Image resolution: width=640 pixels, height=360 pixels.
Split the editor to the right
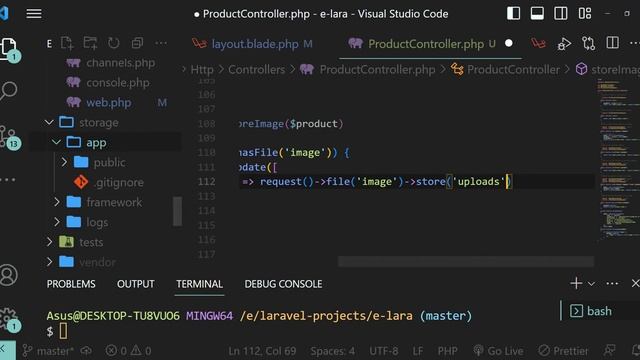point(612,43)
